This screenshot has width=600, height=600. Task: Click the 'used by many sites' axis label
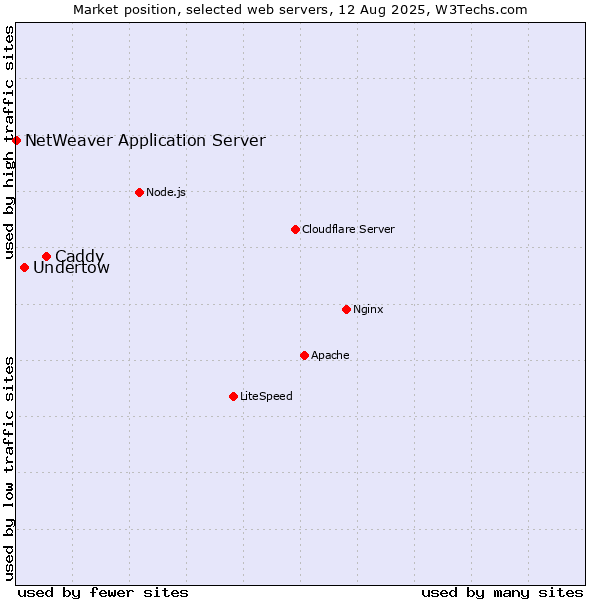pos(502,593)
